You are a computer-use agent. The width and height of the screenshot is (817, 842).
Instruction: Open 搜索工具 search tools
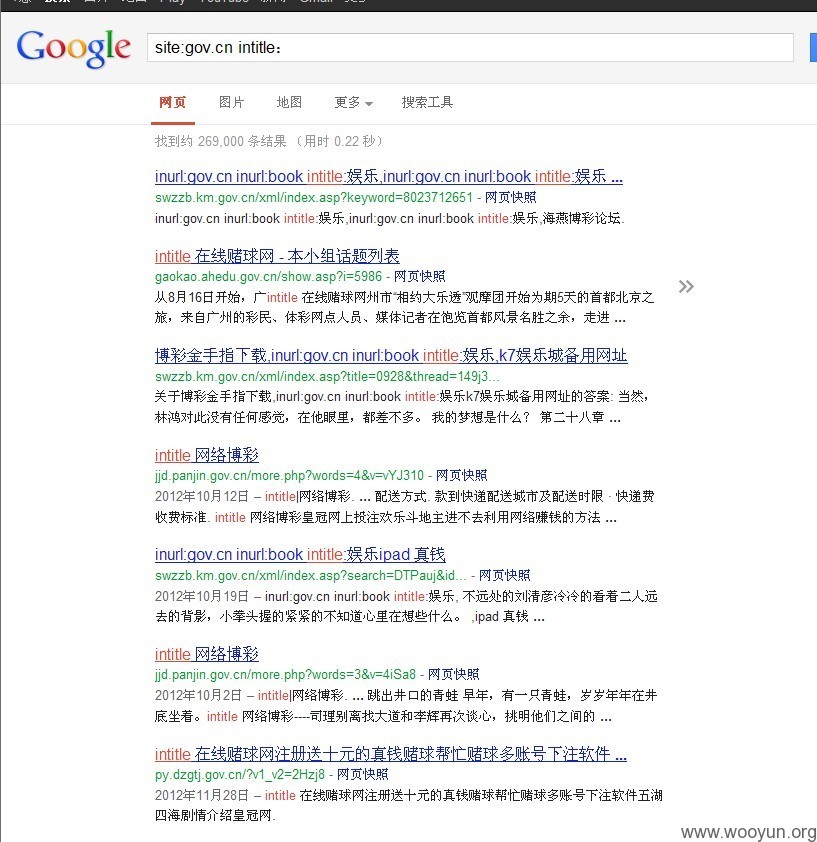[427, 102]
